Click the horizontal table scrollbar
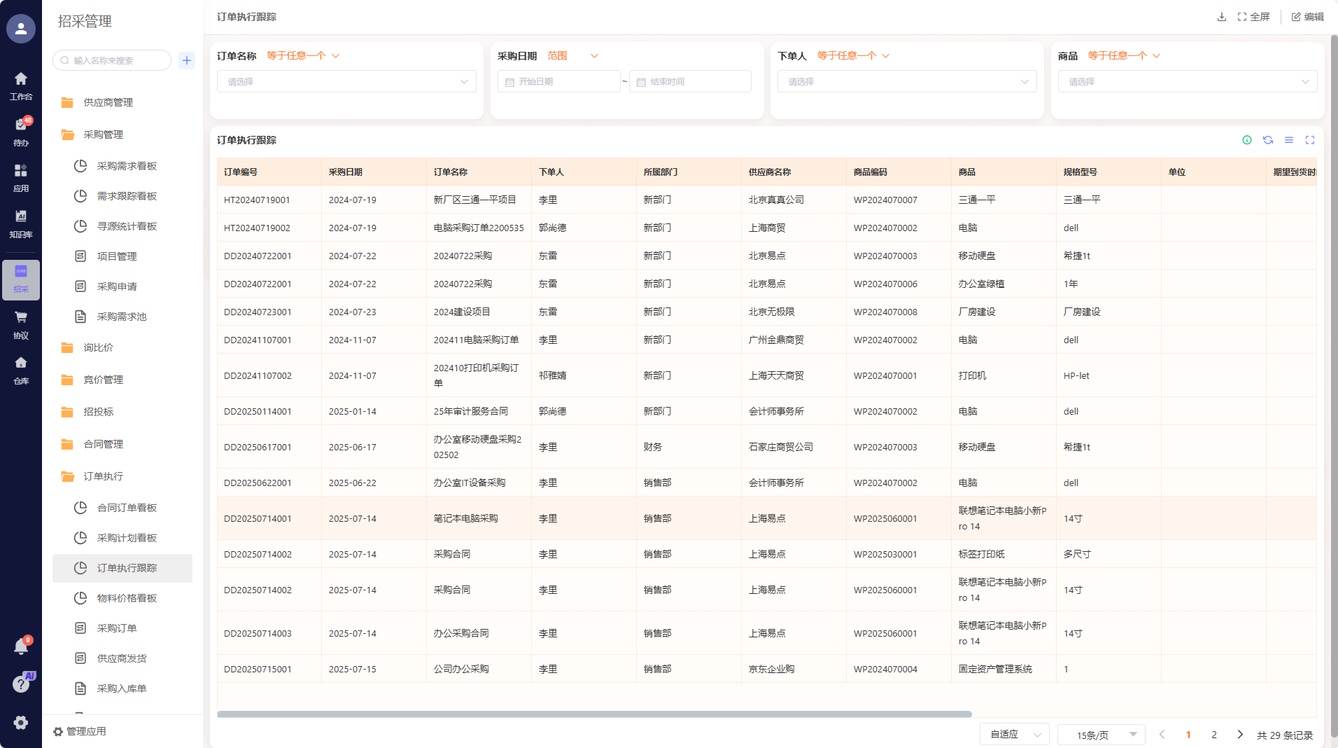Viewport: 1338px width, 748px height. click(x=594, y=714)
